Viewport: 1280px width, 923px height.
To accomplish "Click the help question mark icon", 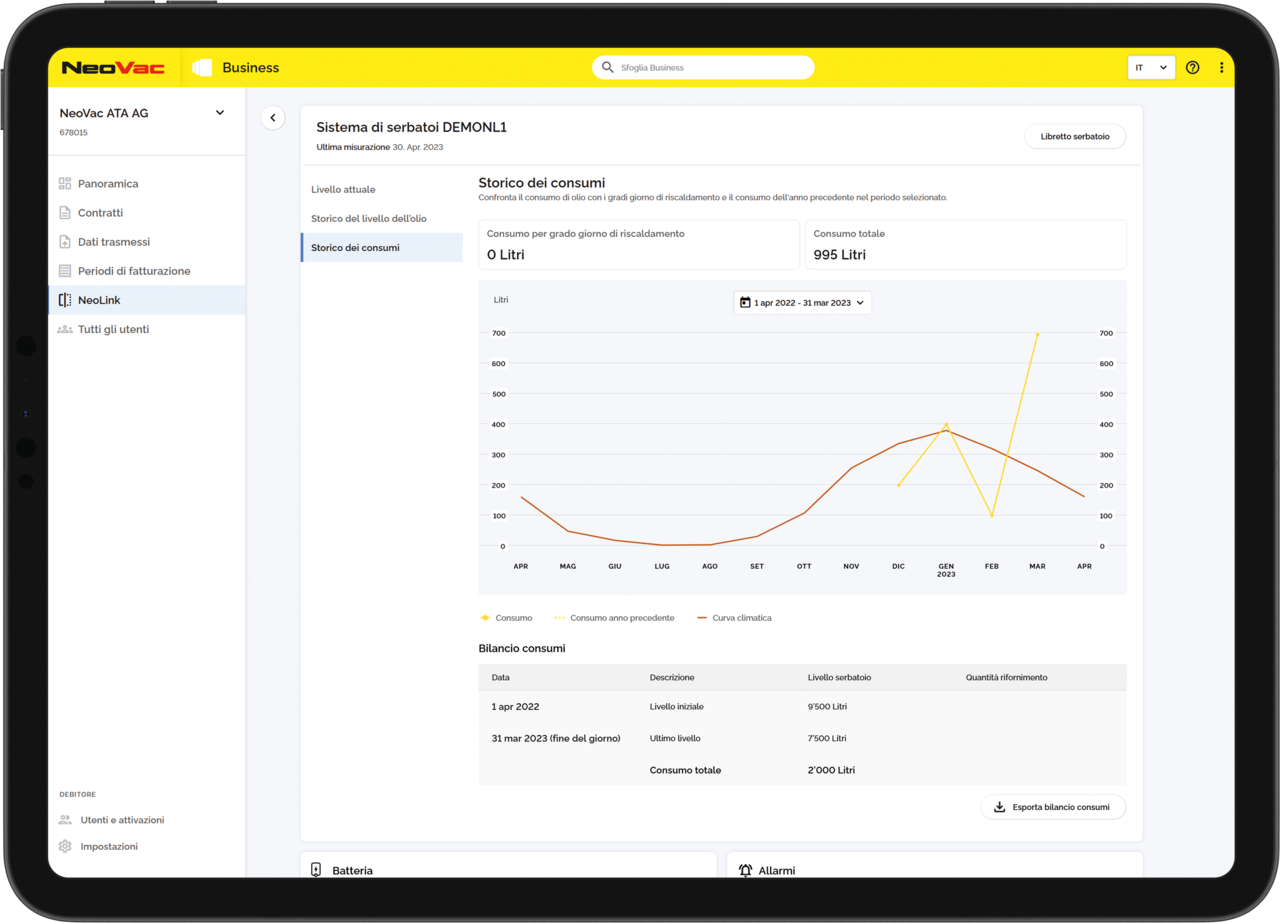I will [x=1192, y=68].
